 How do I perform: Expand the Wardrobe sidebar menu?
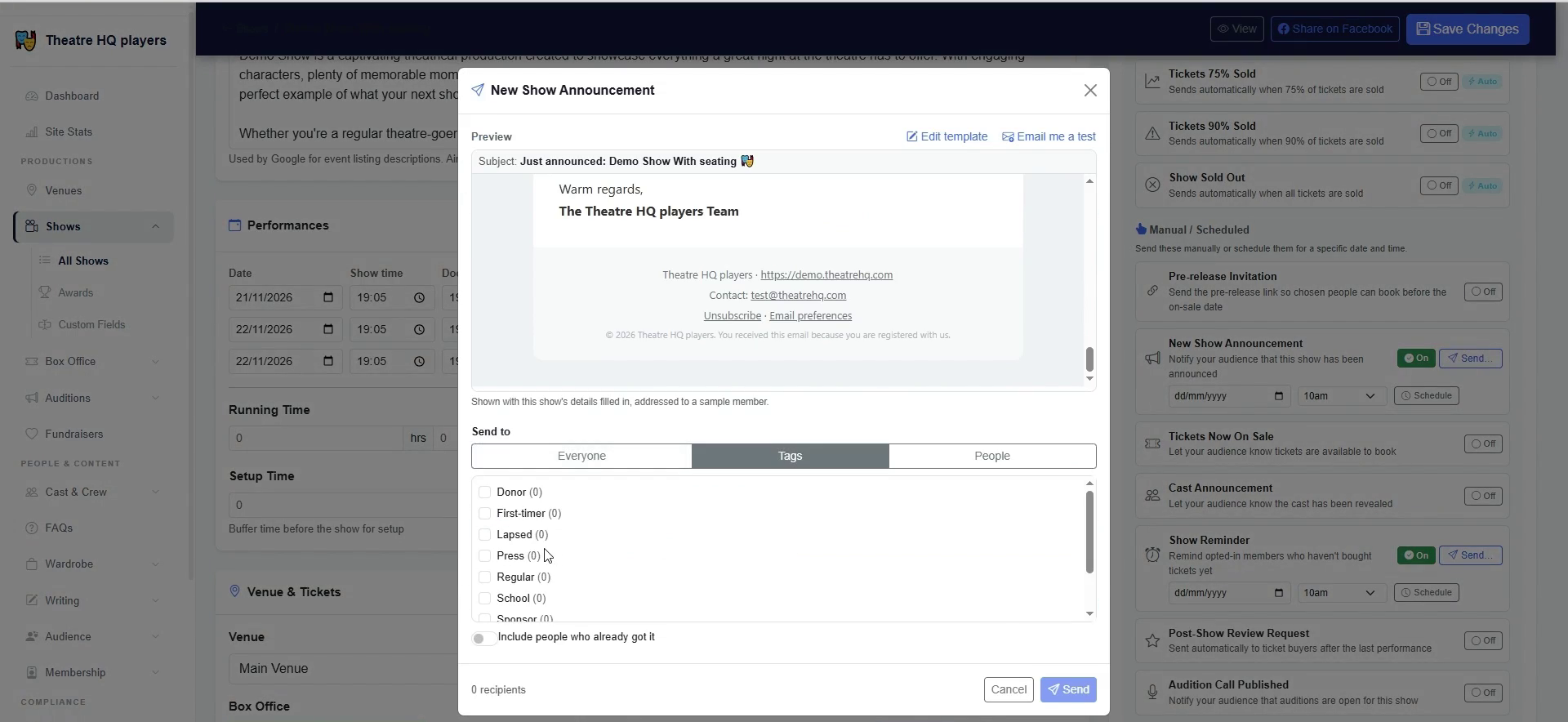[x=155, y=564]
